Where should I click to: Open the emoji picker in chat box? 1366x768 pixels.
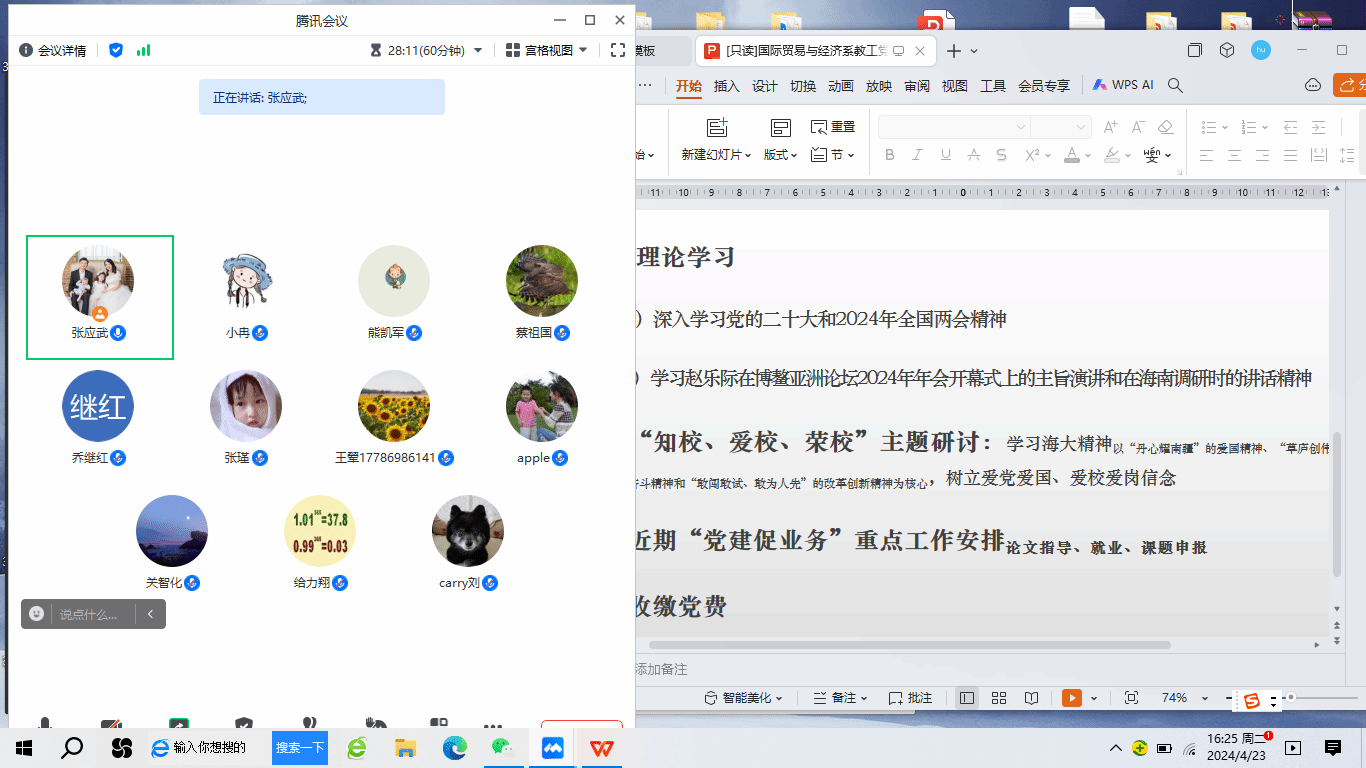click(x=37, y=614)
